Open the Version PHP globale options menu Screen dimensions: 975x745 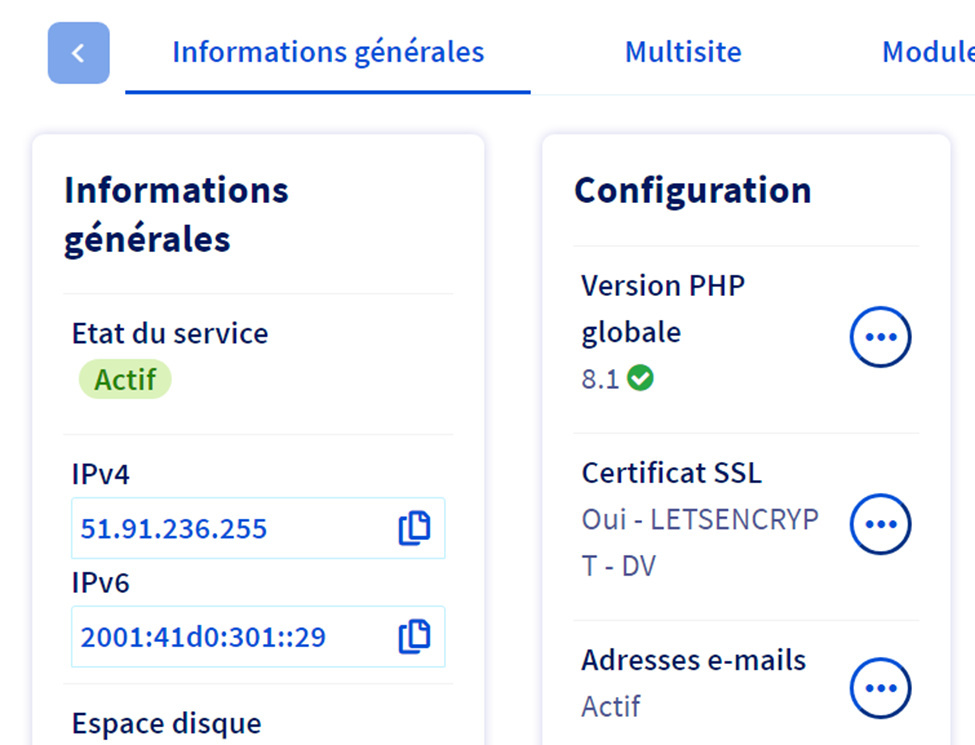pyautogui.click(x=880, y=338)
